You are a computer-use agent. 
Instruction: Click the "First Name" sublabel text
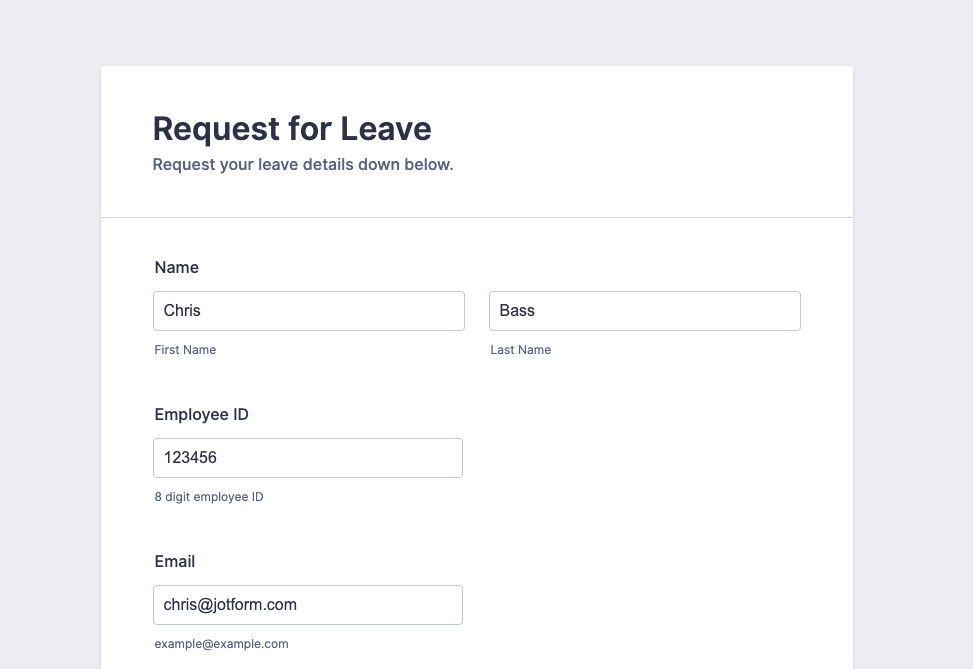[x=185, y=350]
